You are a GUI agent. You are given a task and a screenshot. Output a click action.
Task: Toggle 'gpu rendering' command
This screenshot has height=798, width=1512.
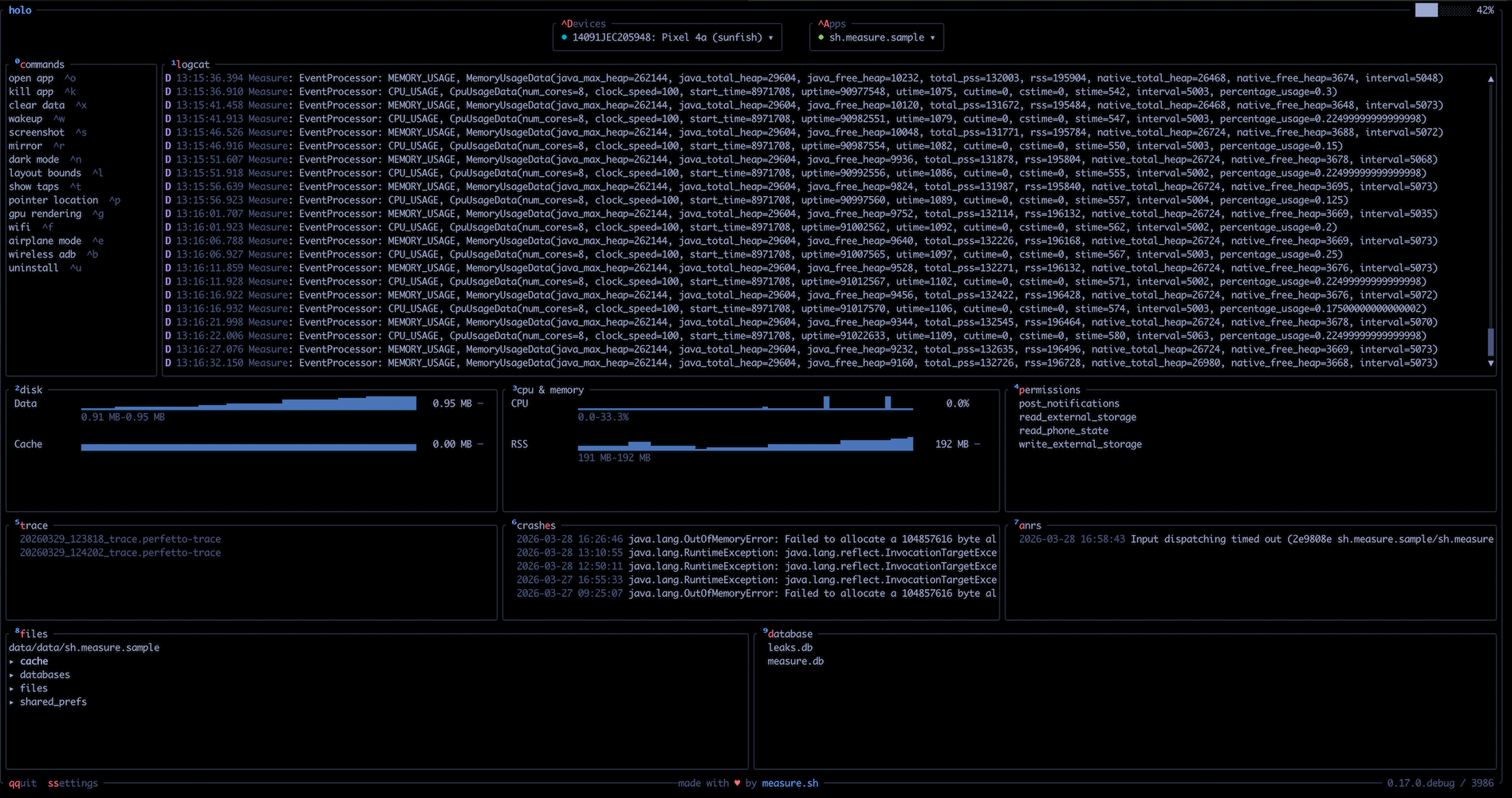click(56, 214)
